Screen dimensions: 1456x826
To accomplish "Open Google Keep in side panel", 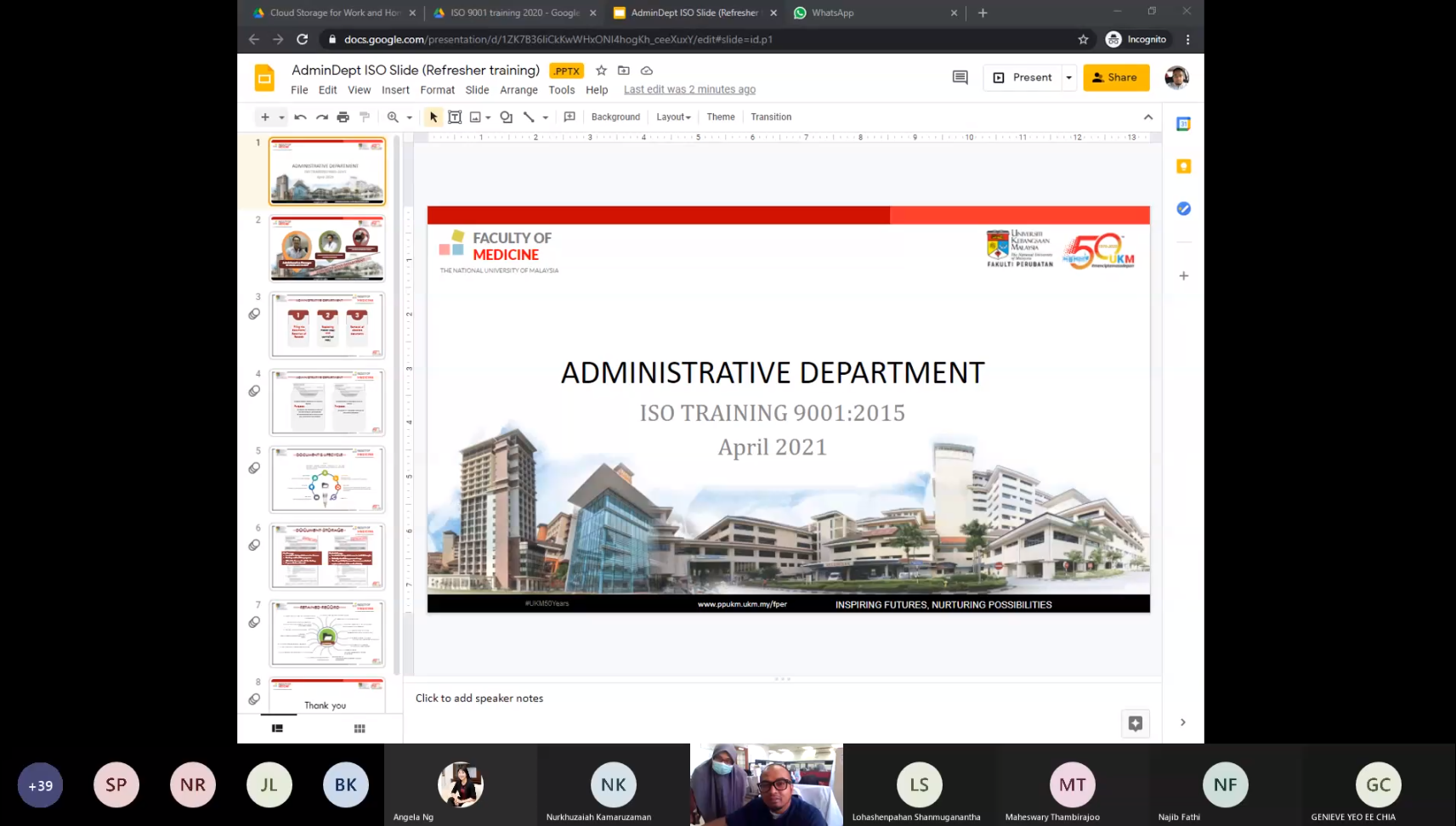I will (x=1183, y=167).
